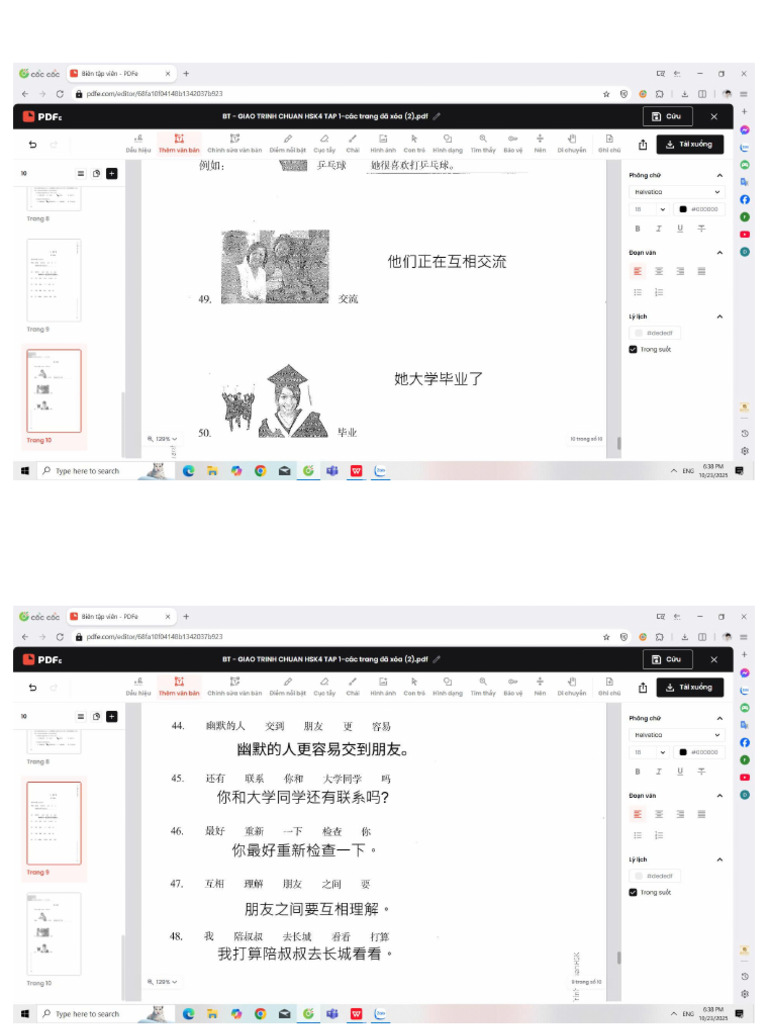The width and height of the screenshot is (768, 1024).
Task: Open Tìm thấy search tool in question-44 window
Action: click(483, 686)
